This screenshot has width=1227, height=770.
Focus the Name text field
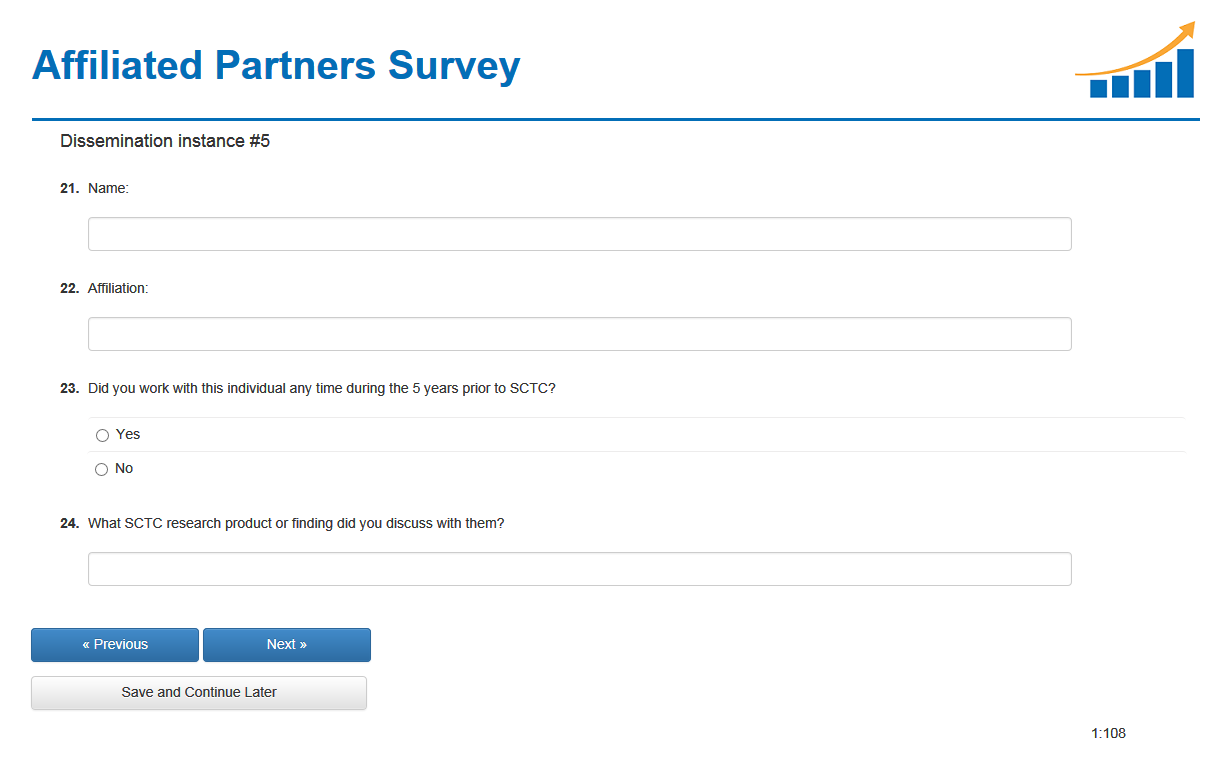[x=579, y=234]
